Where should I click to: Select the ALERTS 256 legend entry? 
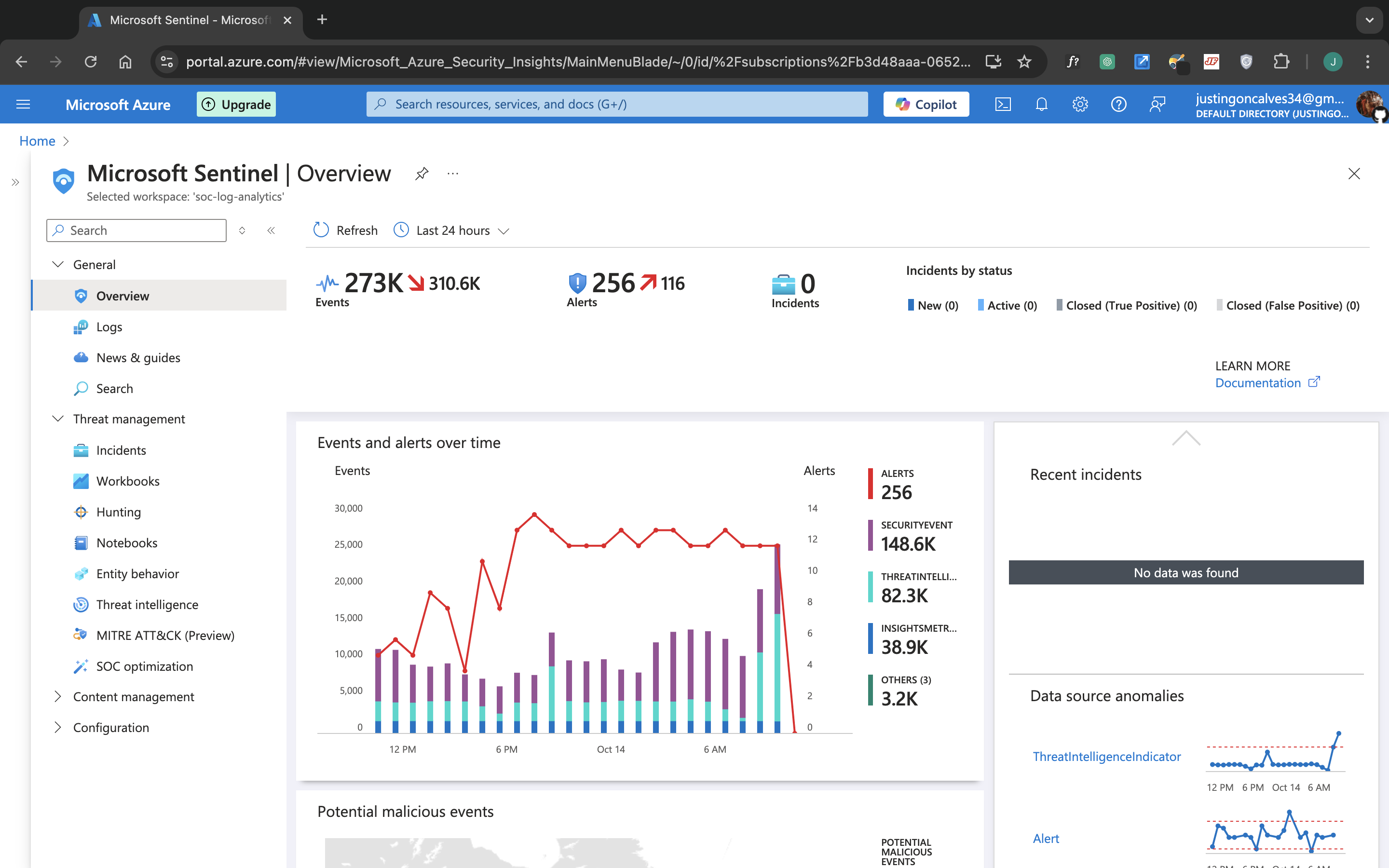pos(891,485)
